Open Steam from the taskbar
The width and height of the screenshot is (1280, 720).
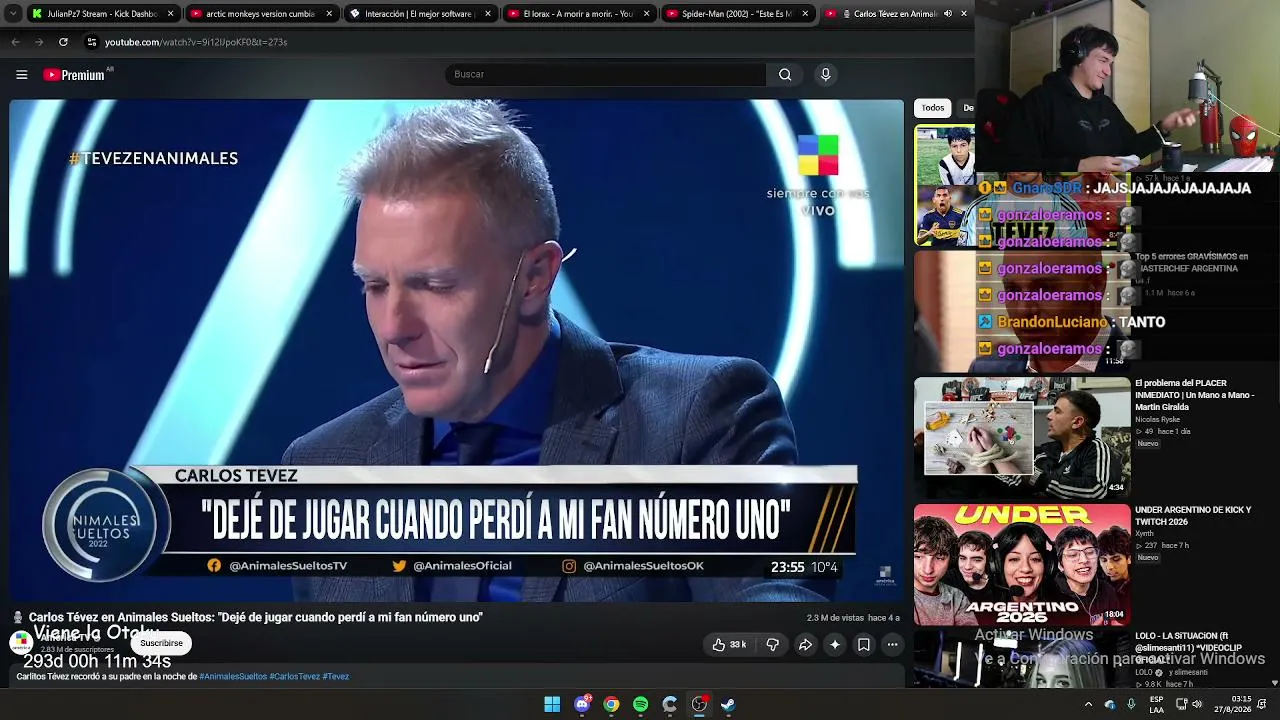point(728,704)
